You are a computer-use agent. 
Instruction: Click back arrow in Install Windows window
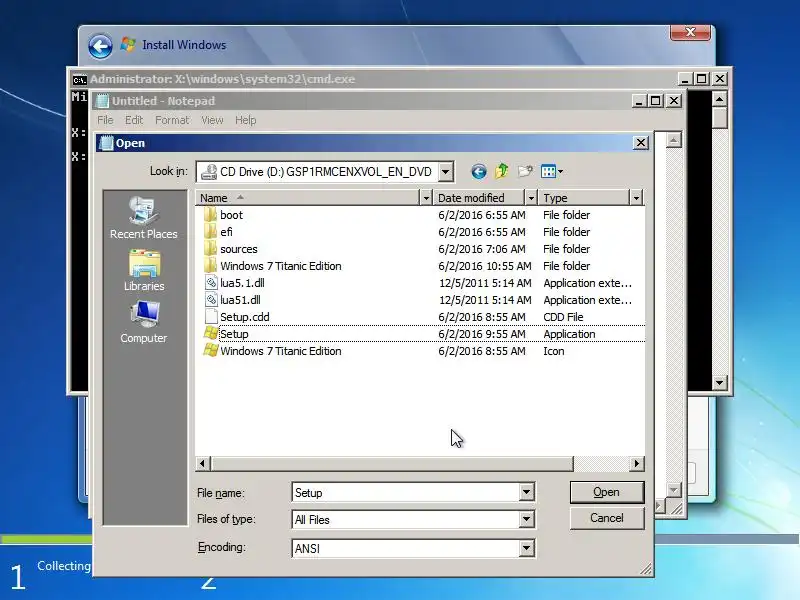[x=100, y=46]
